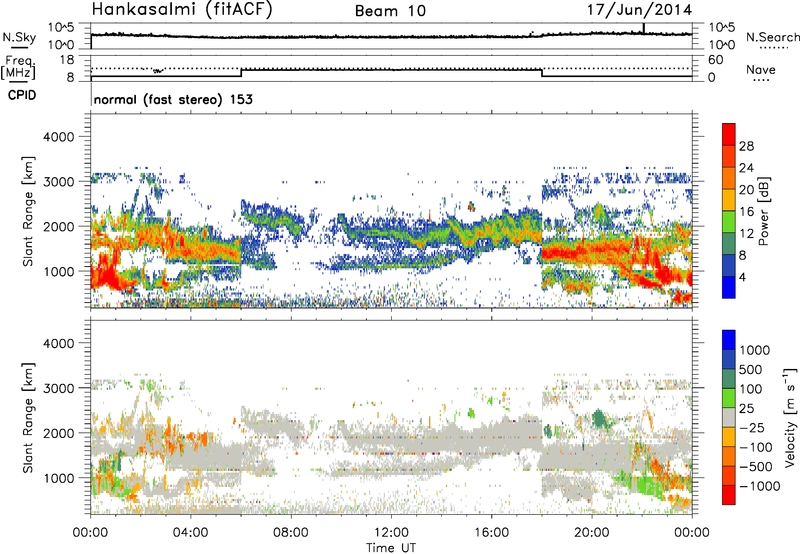Viewport: 800px width, 554px height.
Task: Click green velocity patch near 20:00 at 2300 km
Action: click(600, 419)
